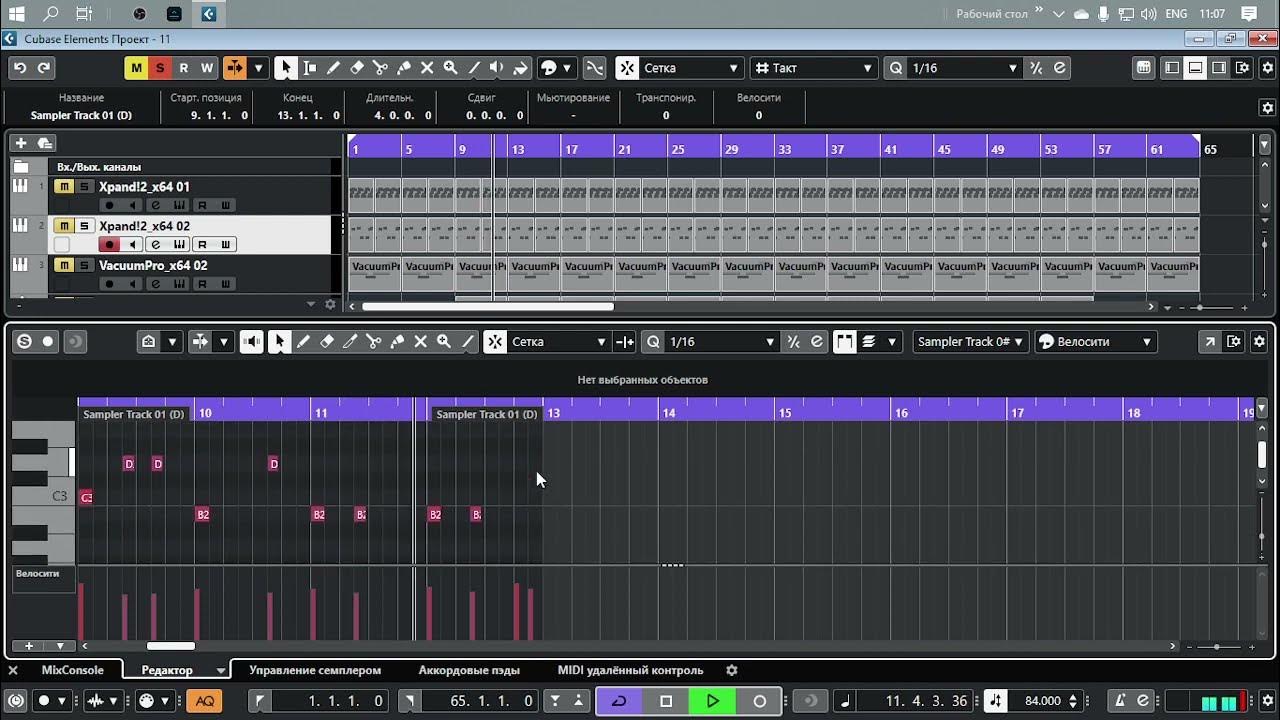The image size is (1280, 720).
Task: Click the iterative quantize icon in project toolbar
Action: 1036,68
